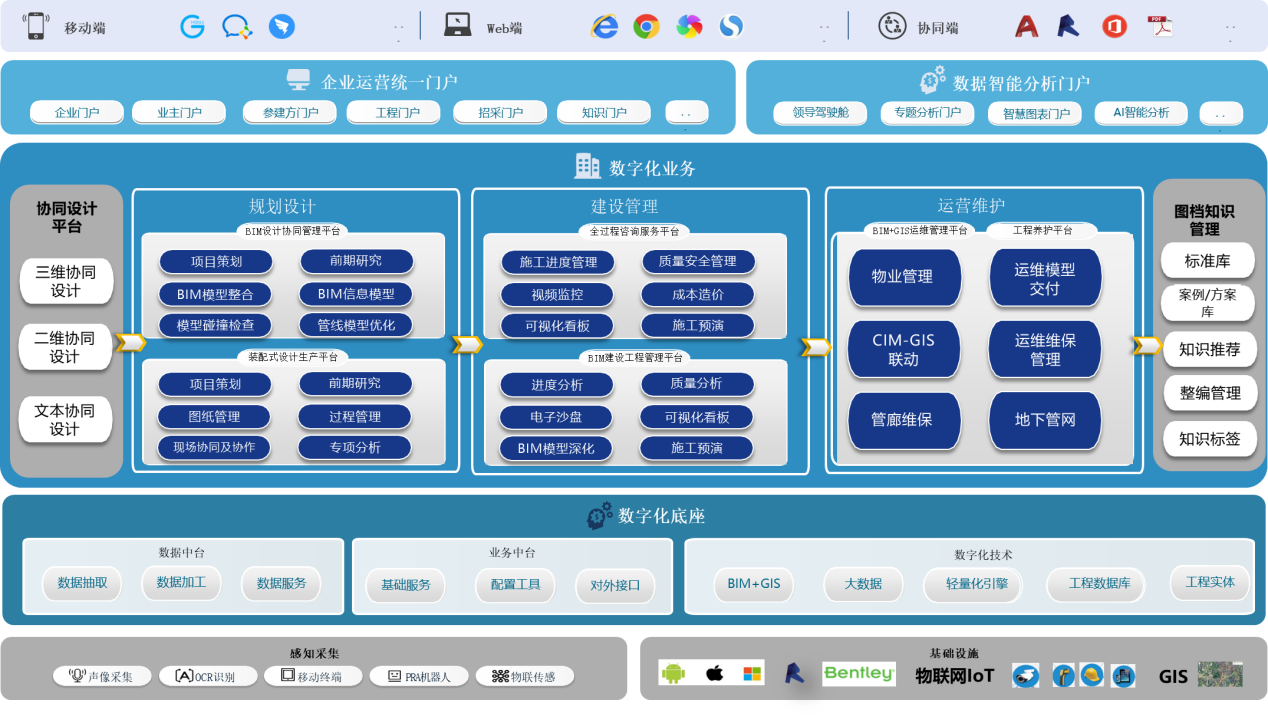
Task: Click the Apple logo icon
Action: tap(714, 674)
